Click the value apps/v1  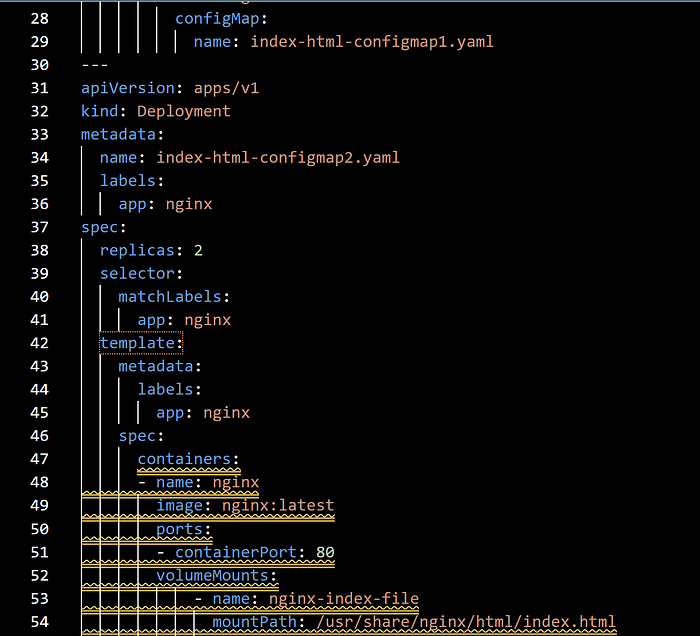coord(226,88)
